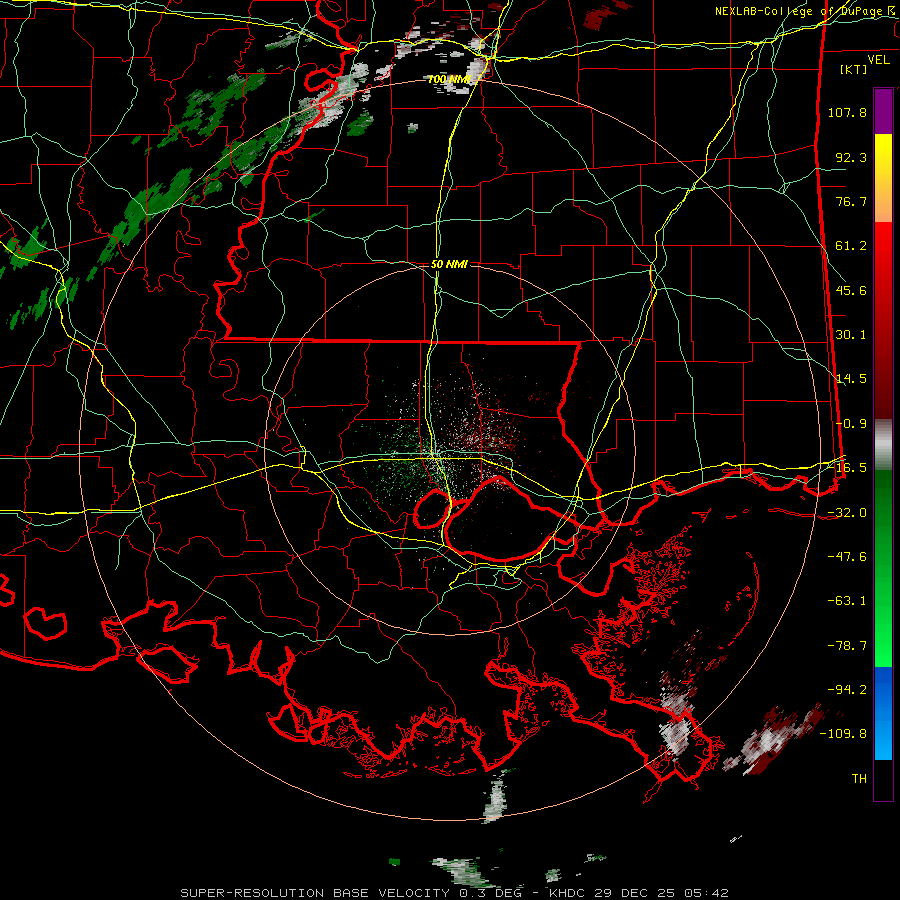Pick the blue segment of the color bar
Viewport: 900px width, 900px height.
coord(883,713)
